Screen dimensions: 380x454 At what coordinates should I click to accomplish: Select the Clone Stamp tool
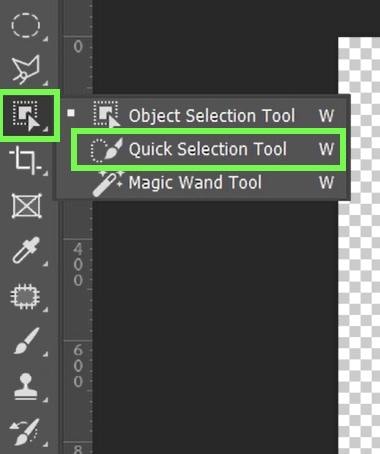tap(26, 386)
